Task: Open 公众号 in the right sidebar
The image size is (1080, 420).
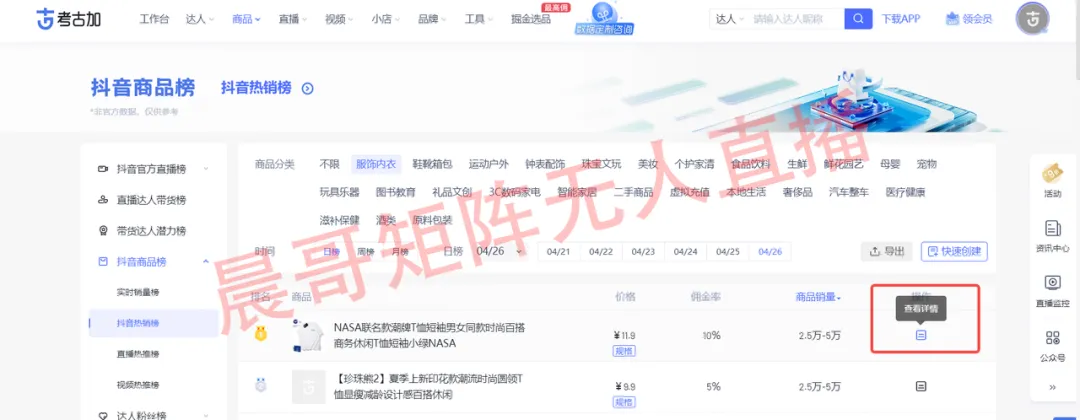Action: point(1052,345)
